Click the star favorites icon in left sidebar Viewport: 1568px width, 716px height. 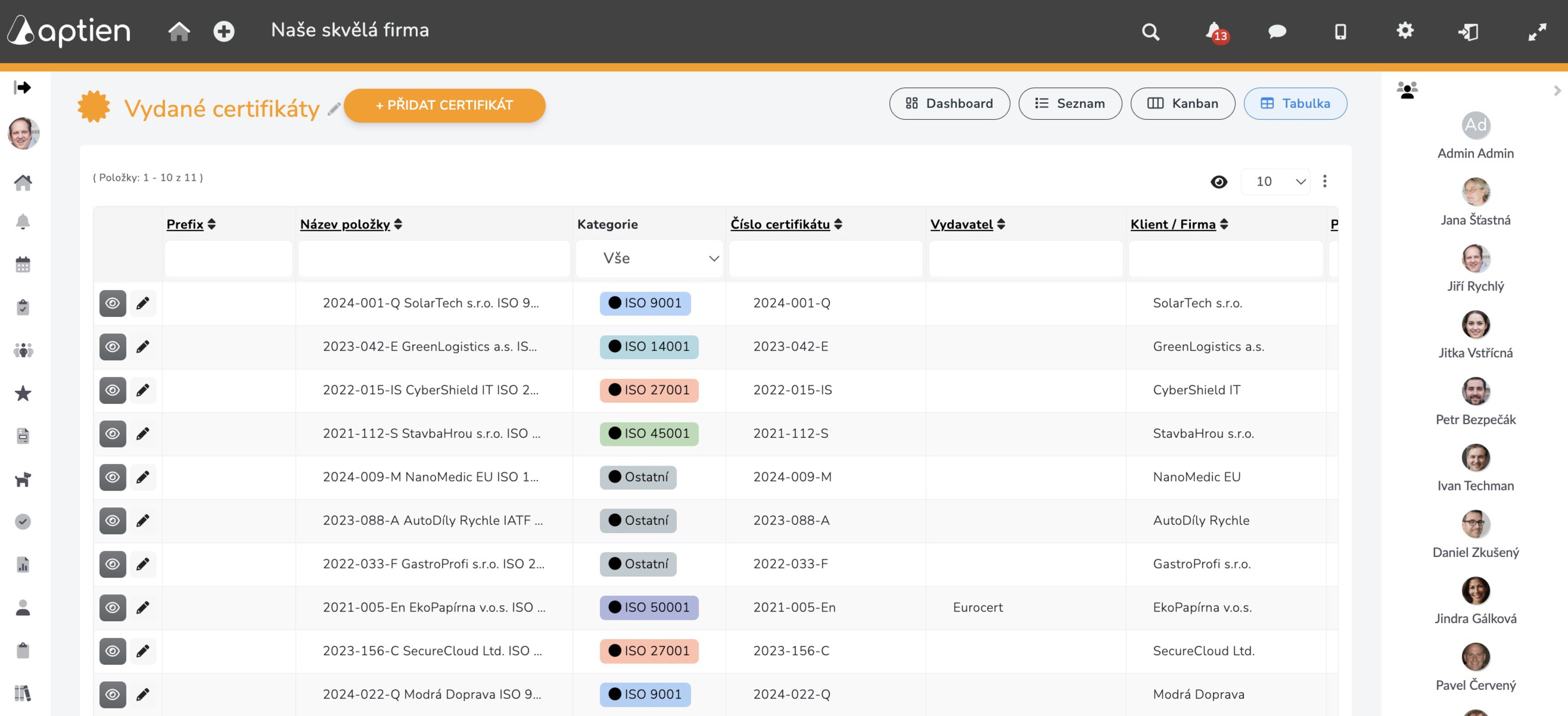click(x=22, y=393)
